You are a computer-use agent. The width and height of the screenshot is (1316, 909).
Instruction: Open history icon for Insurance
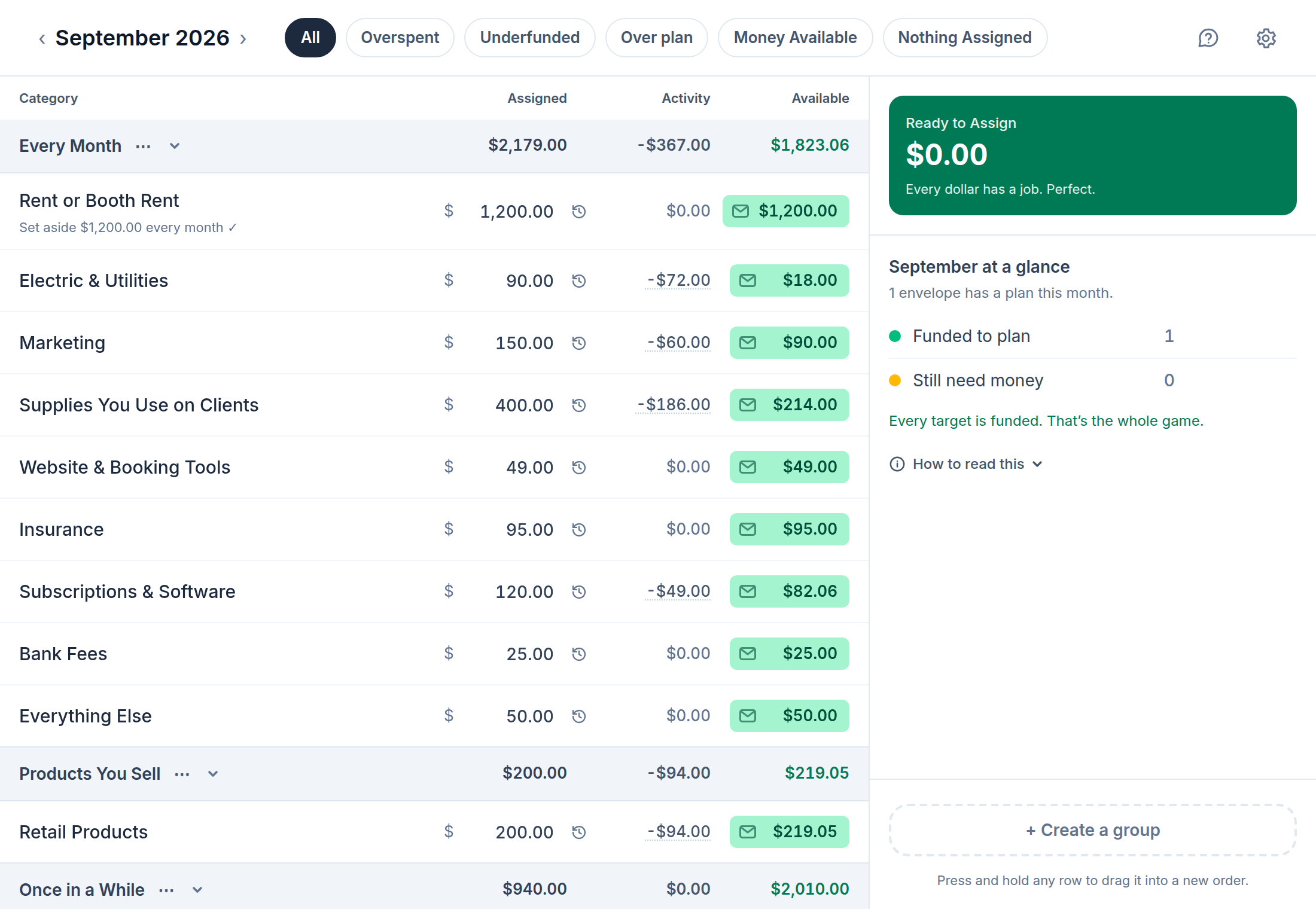tap(578, 529)
